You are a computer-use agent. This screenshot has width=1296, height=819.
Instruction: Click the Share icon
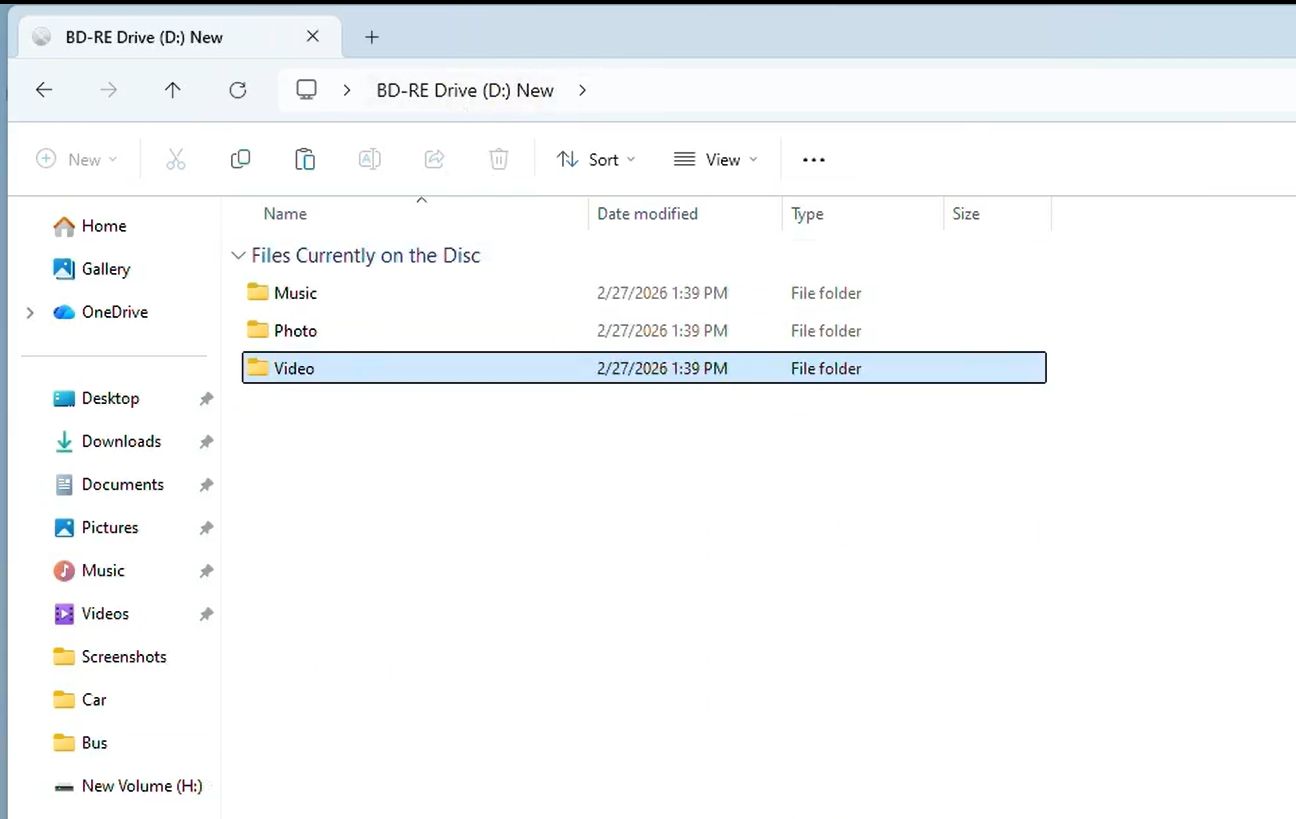(x=433, y=158)
